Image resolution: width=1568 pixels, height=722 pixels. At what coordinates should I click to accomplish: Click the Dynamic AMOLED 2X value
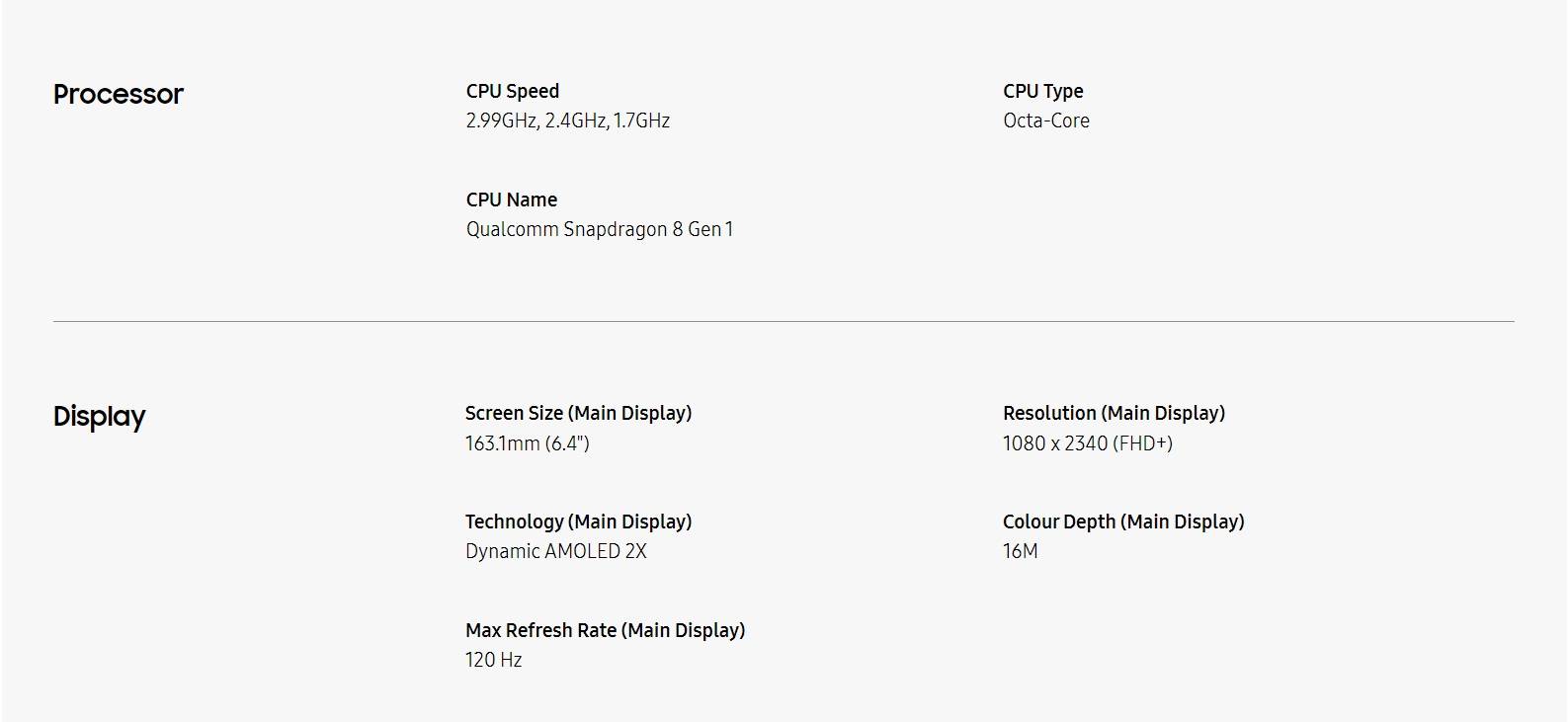click(x=556, y=551)
